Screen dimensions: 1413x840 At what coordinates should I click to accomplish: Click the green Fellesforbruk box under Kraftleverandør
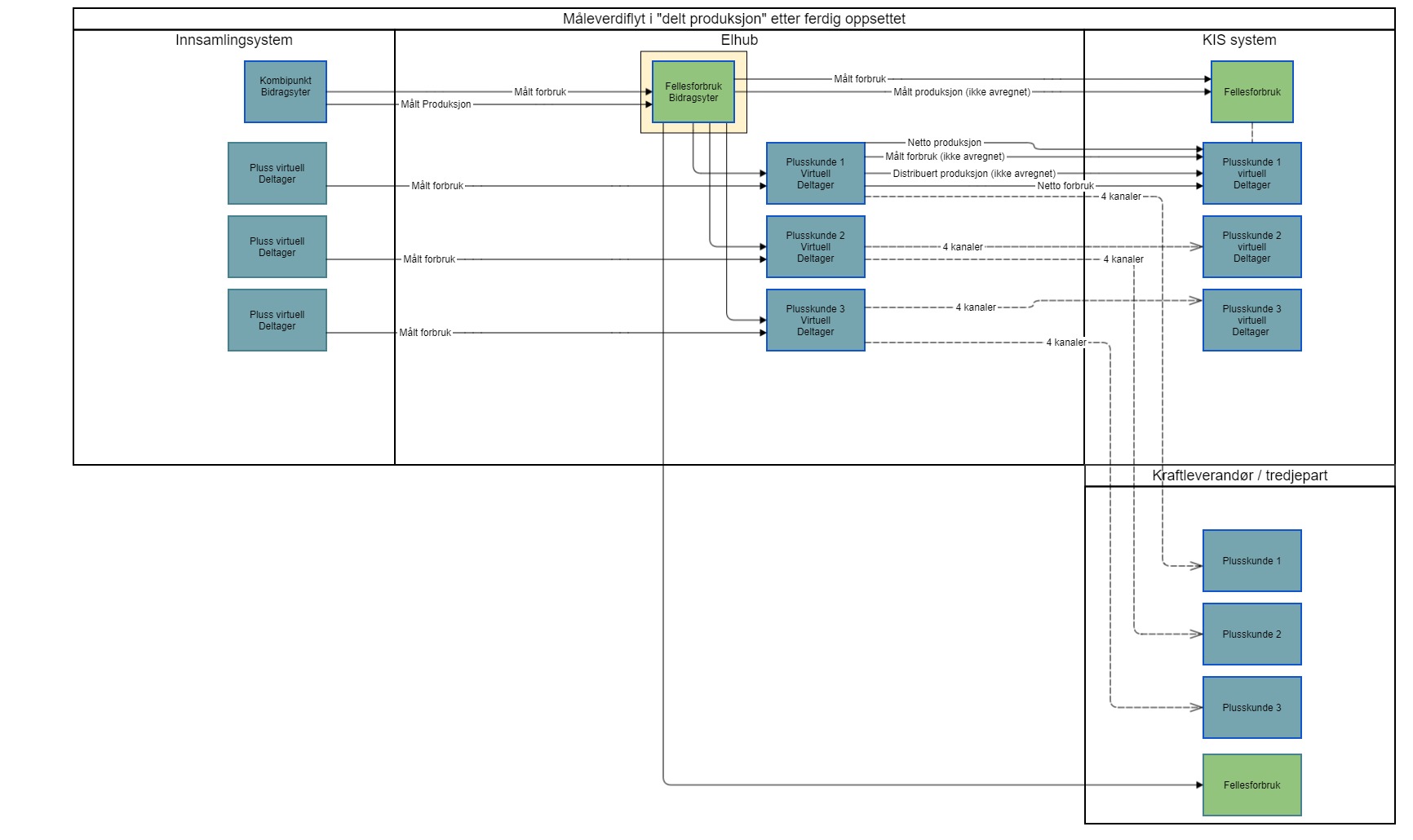click(x=1251, y=785)
